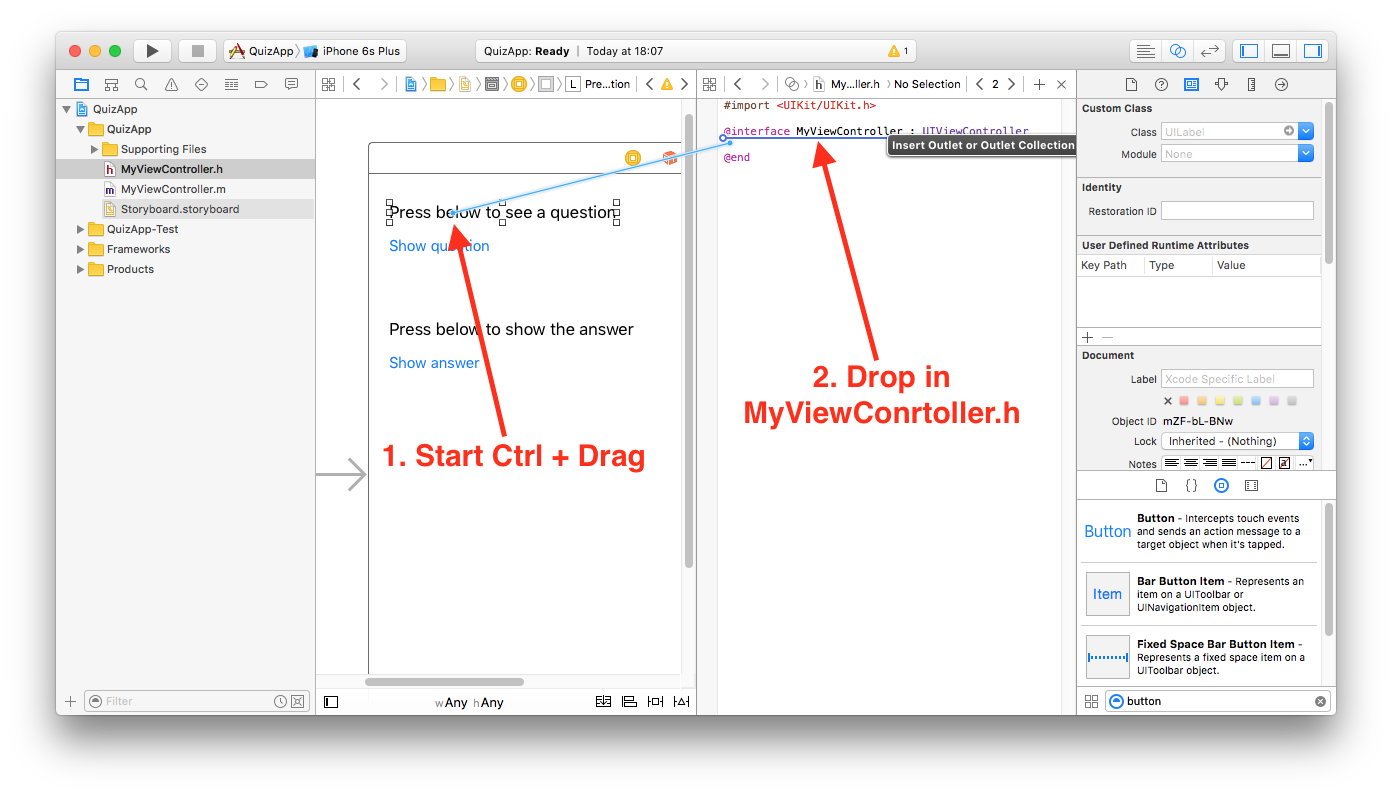Close the assistant editor pane
Viewport: 1392px width, 795px height.
pos(1061,84)
